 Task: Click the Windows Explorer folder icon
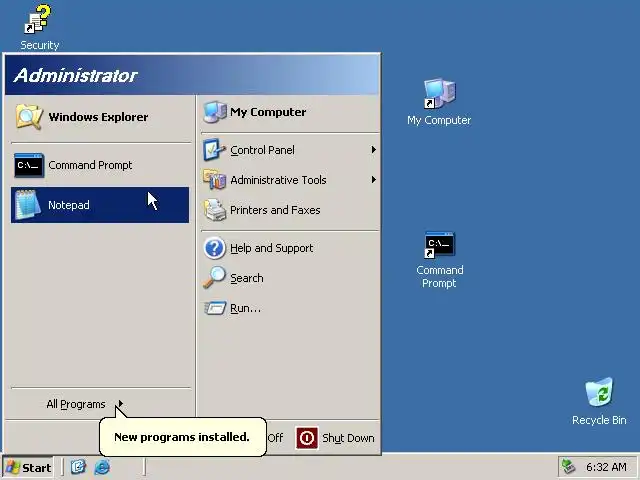point(29,117)
